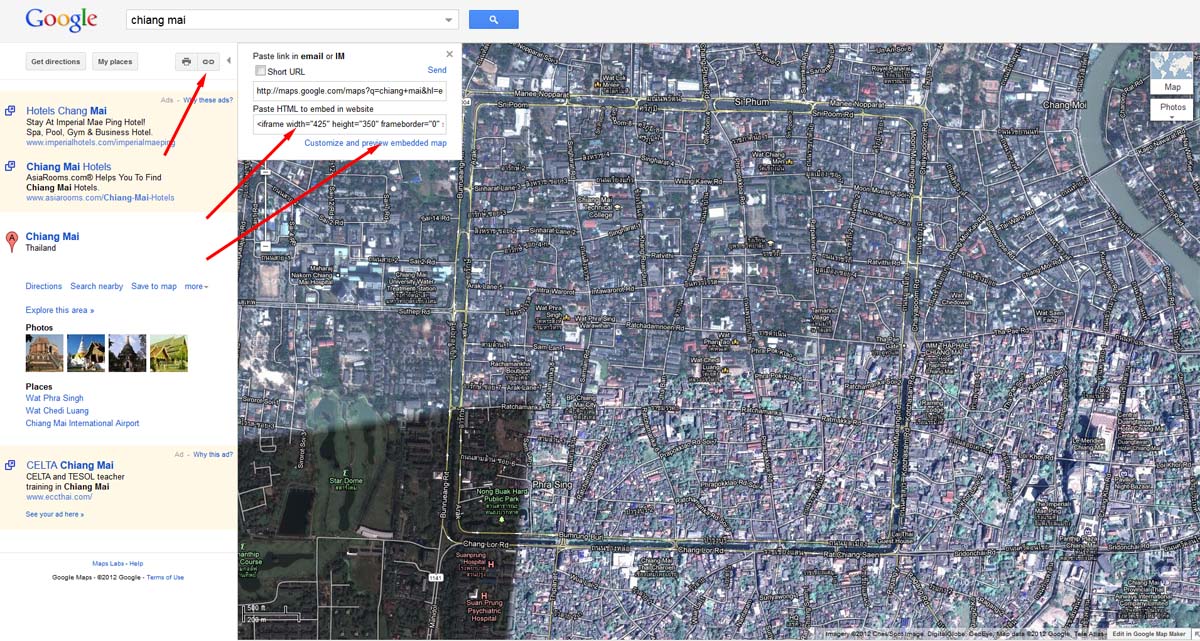This screenshot has height=641, width=1200.
Task: Open Wat Phra Singh place link
Action: (55, 399)
